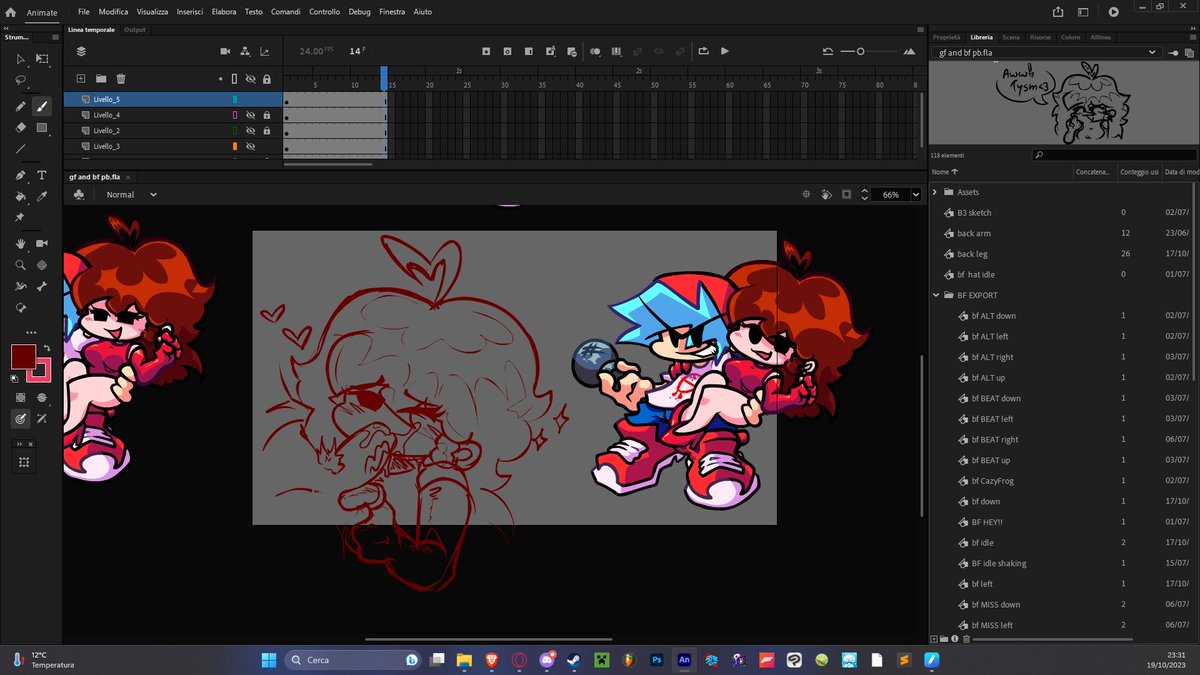Select the Rectangle tool
This screenshot has width=1200, height=675.
tap(42, 128)
